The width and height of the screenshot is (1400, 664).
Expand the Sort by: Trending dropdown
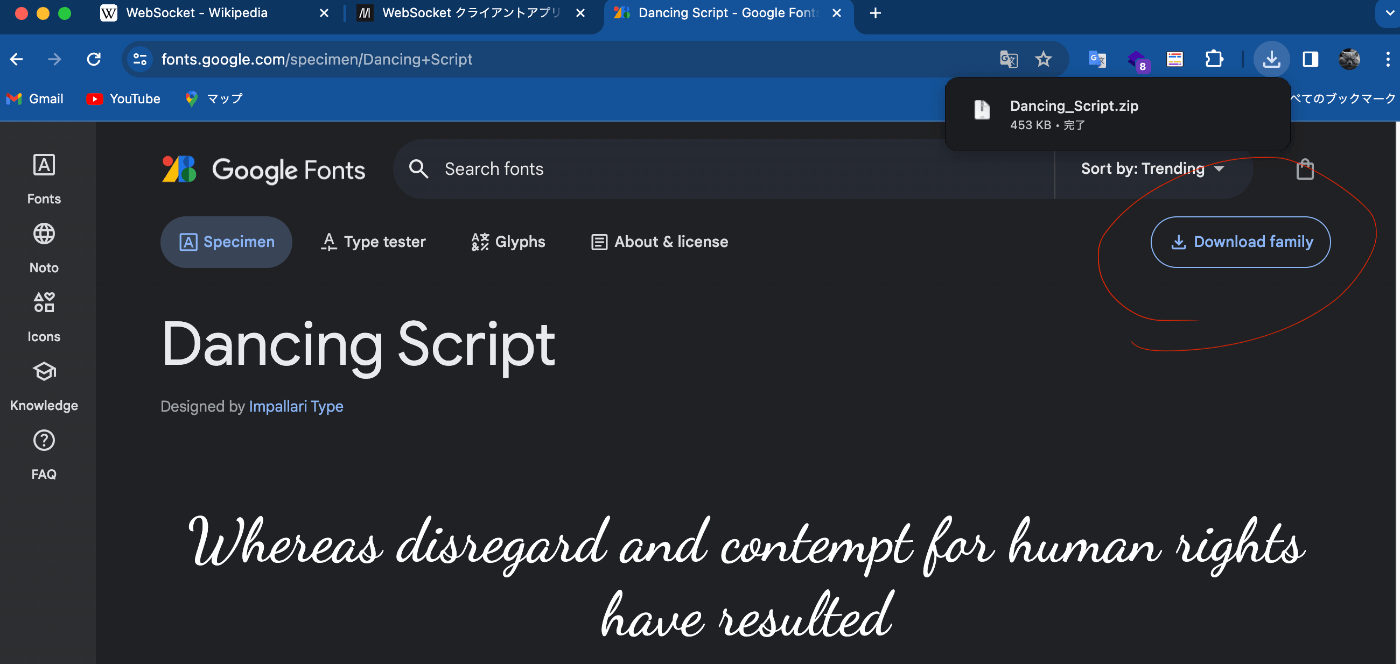click(x=1153, y=169)
